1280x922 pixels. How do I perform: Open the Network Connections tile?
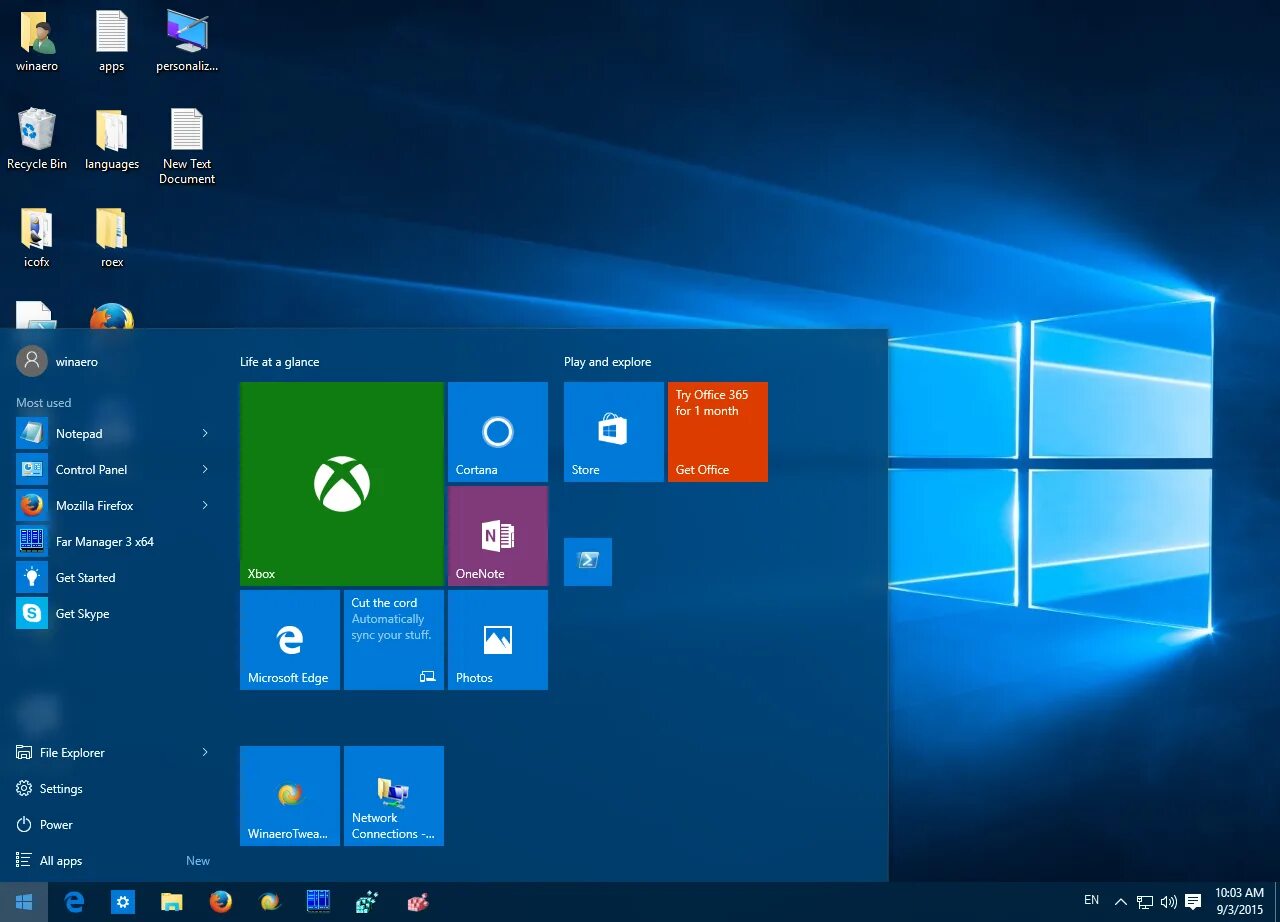tap(394, 796)
